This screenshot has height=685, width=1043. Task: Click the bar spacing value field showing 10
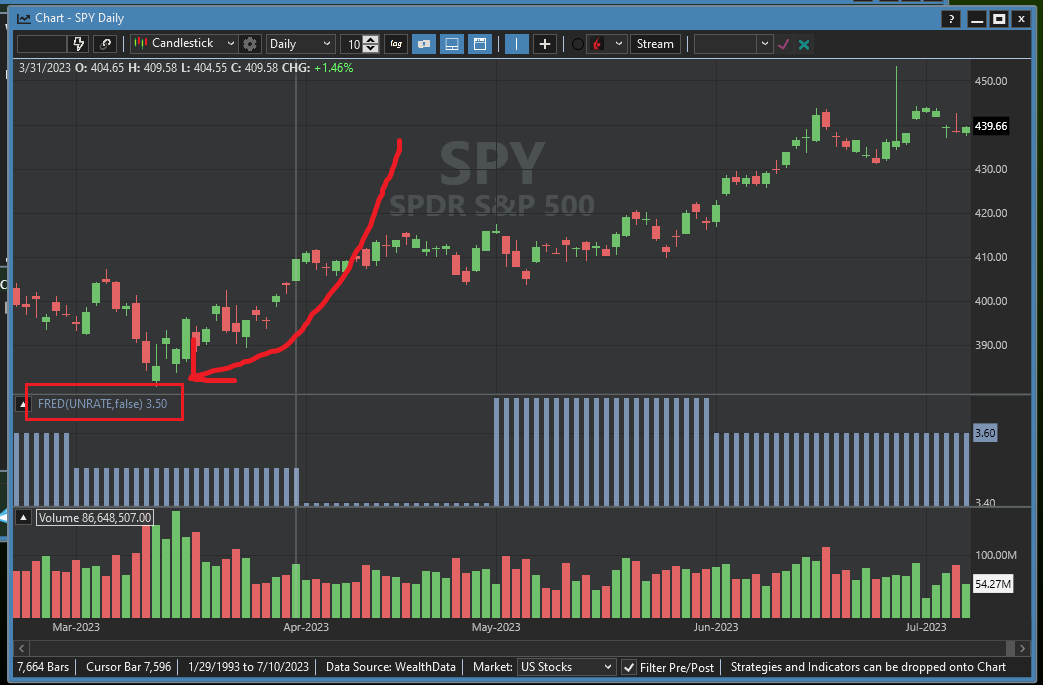pyautogui.click(x=353, y=44)
